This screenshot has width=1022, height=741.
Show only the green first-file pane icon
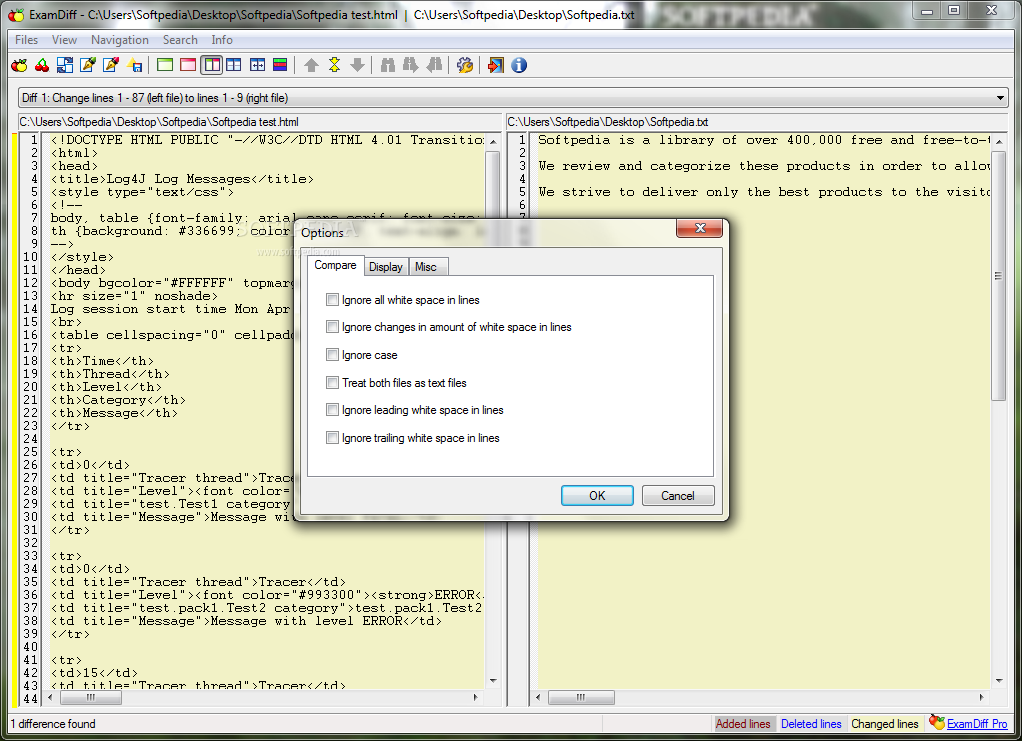(166, 65)
